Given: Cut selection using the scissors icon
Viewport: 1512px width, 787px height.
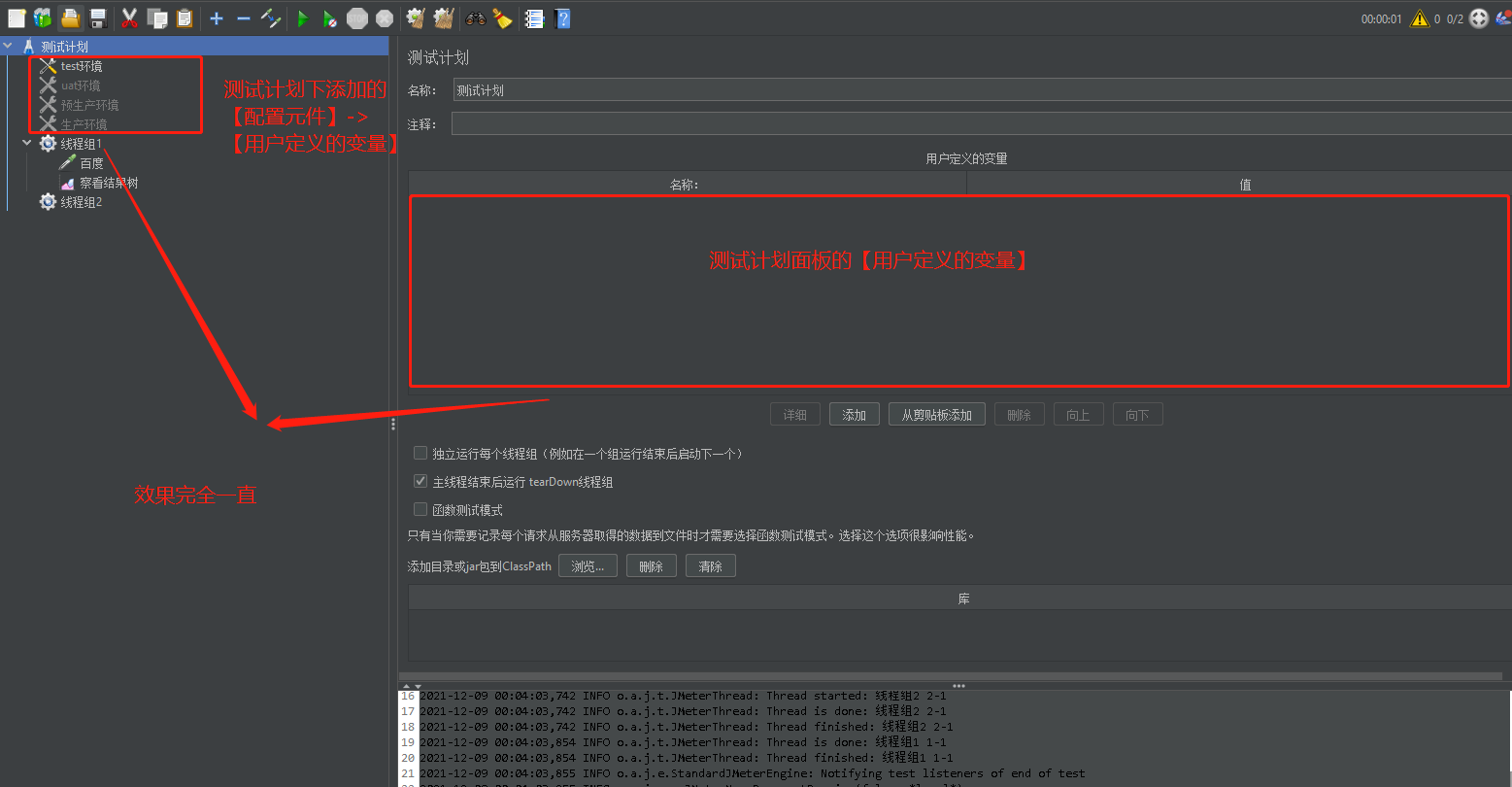Looking at the screenshot, I should click(129, 17).
